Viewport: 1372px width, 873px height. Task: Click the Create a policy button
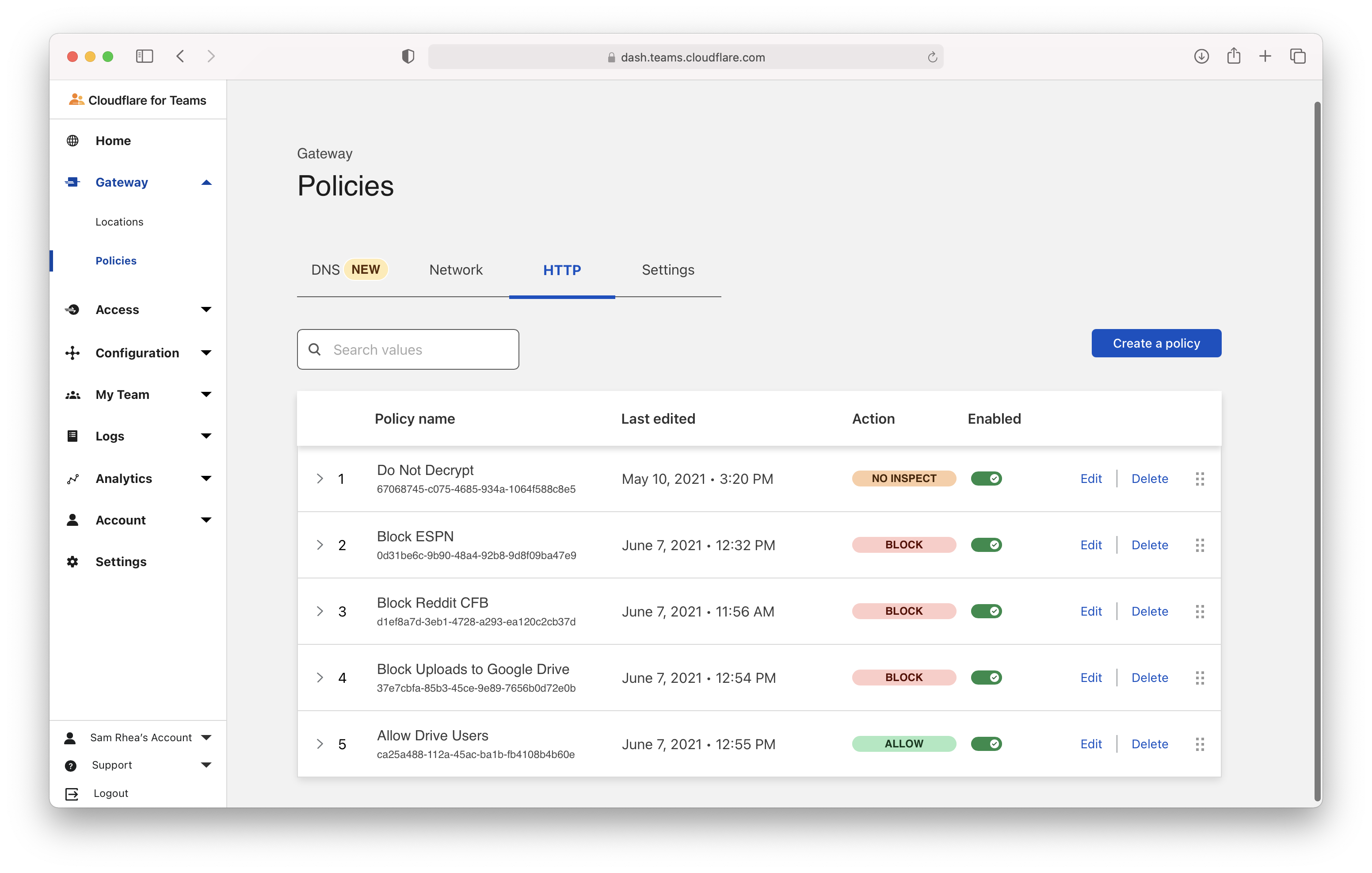click(1156, 343)
